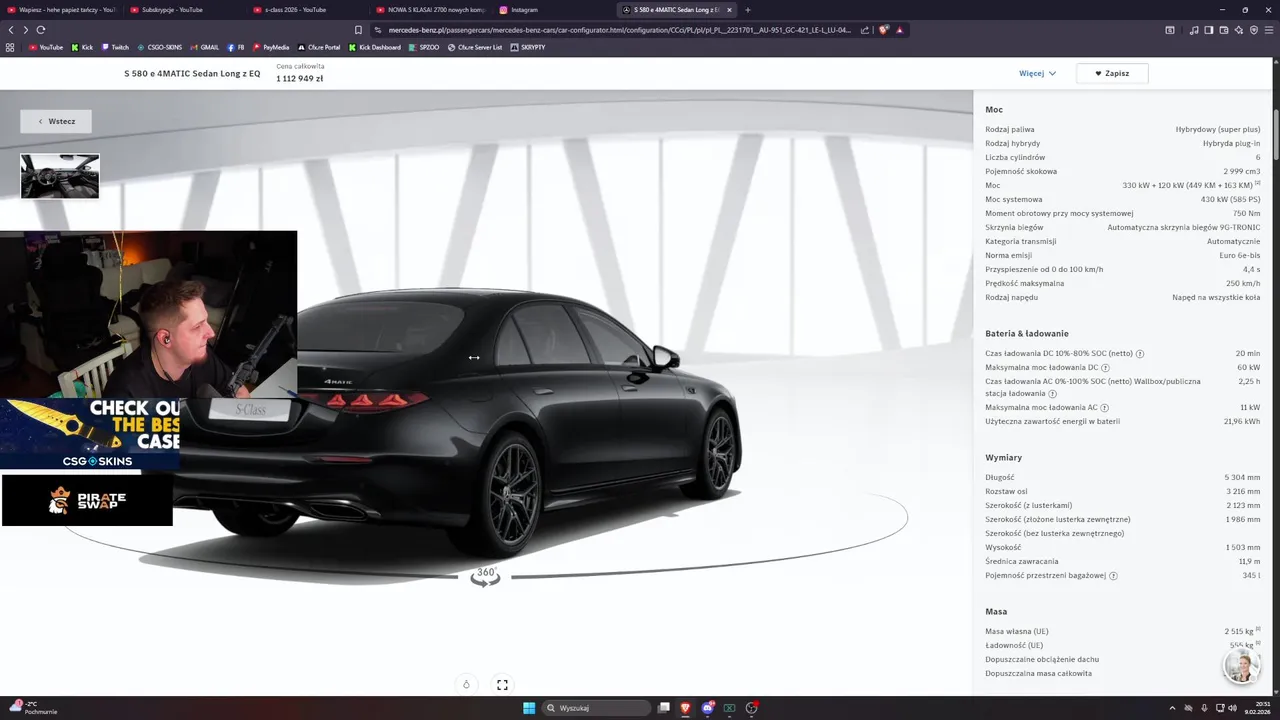
Task: Select the interior view thumbnail
Action: tap(60, 176)
